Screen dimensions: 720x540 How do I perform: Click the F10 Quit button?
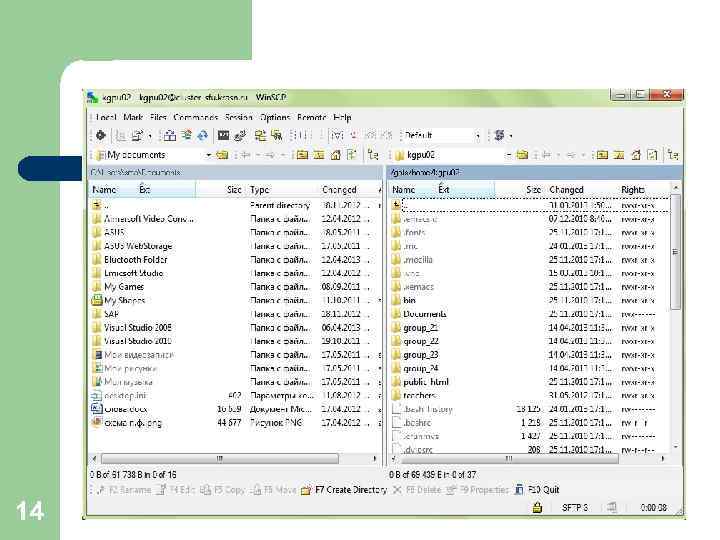pyautogui.click(x=537, y=490)
